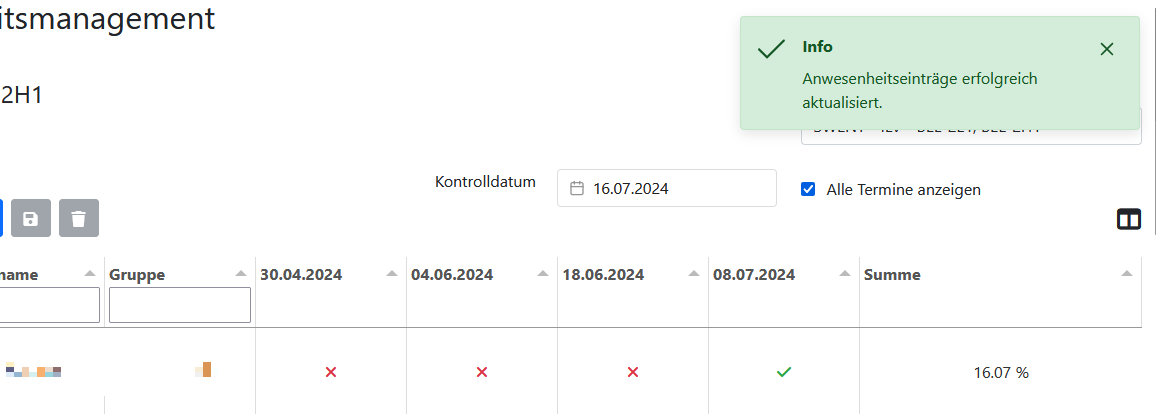Viewport: 1156px width, 414px height.
Task: Toggle the red X under 04.06.2024
Action: [482, 372]
